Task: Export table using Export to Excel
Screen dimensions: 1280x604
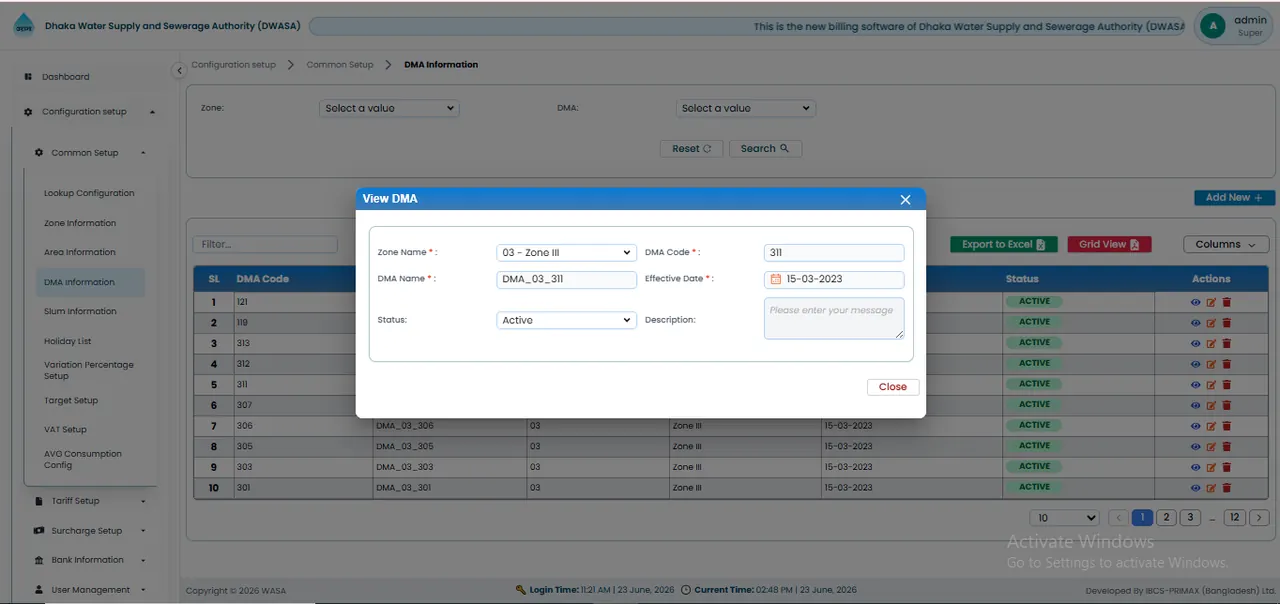Action: click(1004, 244)
